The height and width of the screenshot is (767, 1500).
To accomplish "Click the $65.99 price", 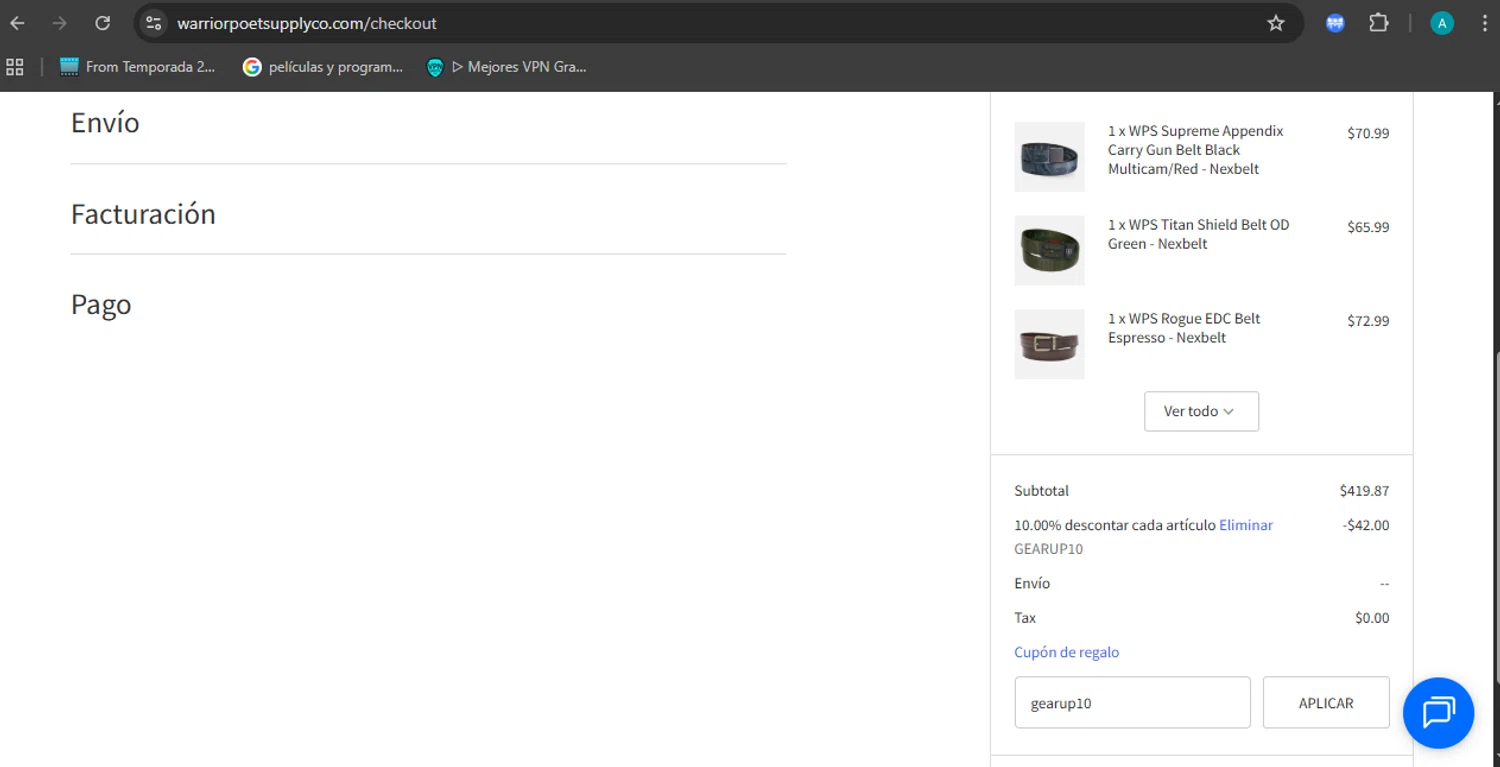I will [x=1368, y=227].
